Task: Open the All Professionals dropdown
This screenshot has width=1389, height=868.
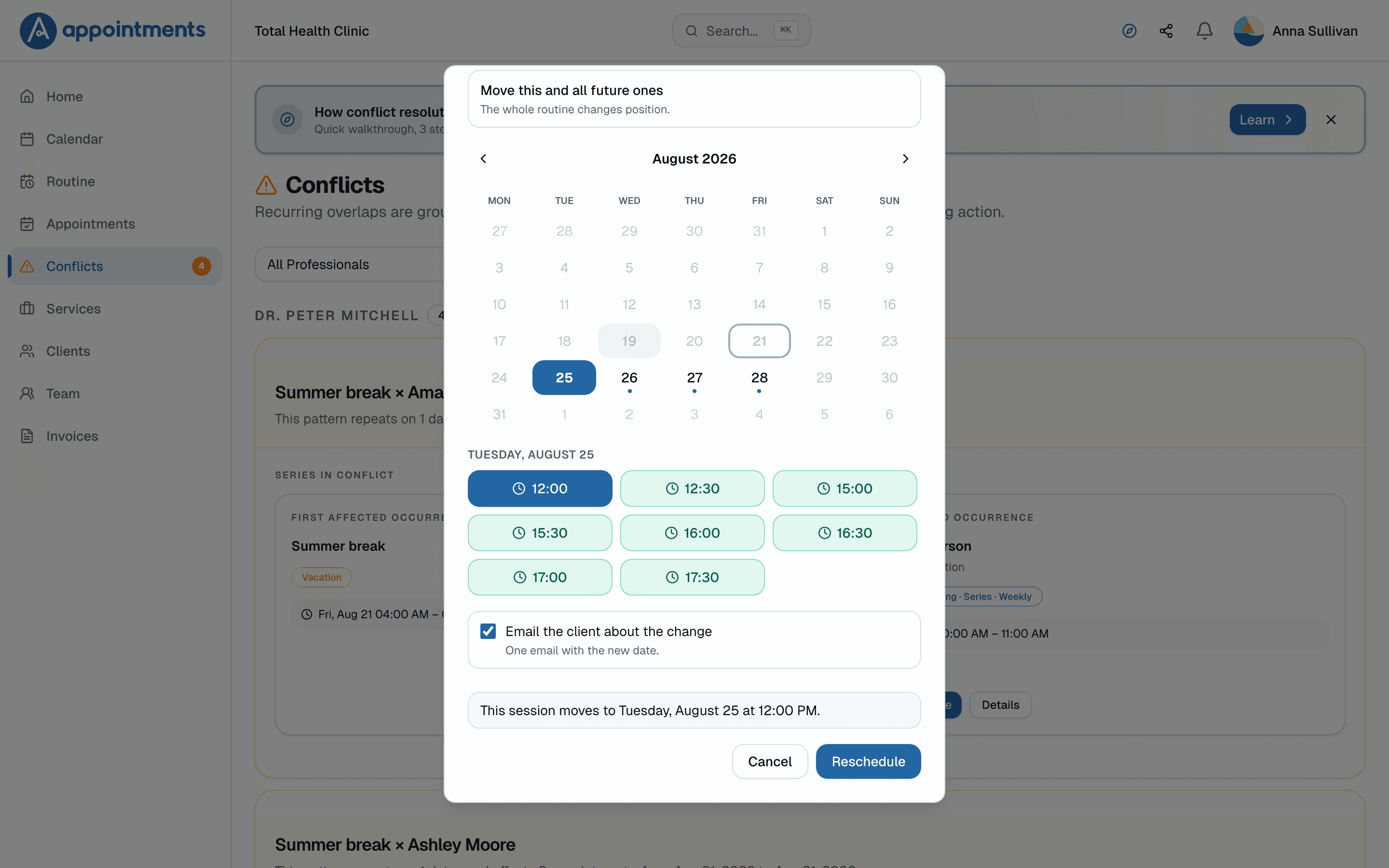Action: tap(350, 265)
